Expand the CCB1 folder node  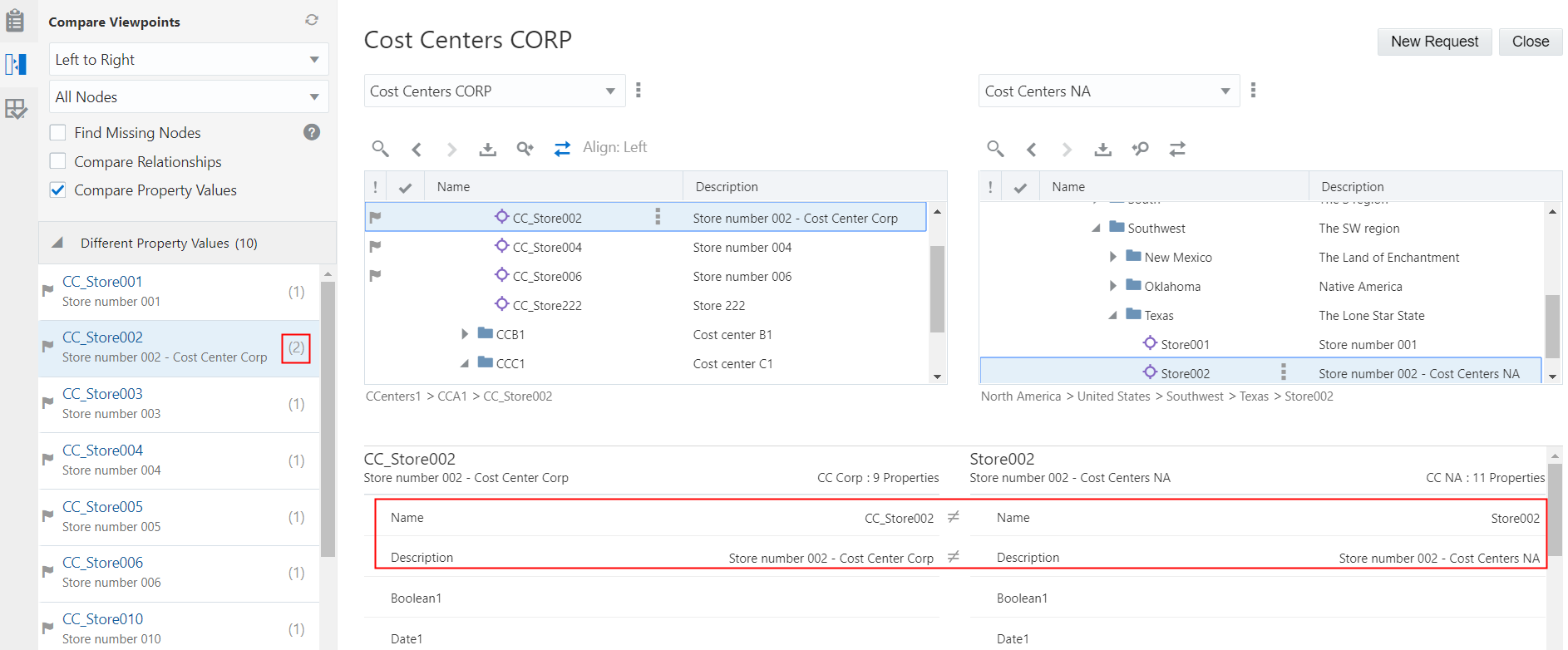[465, 334]
